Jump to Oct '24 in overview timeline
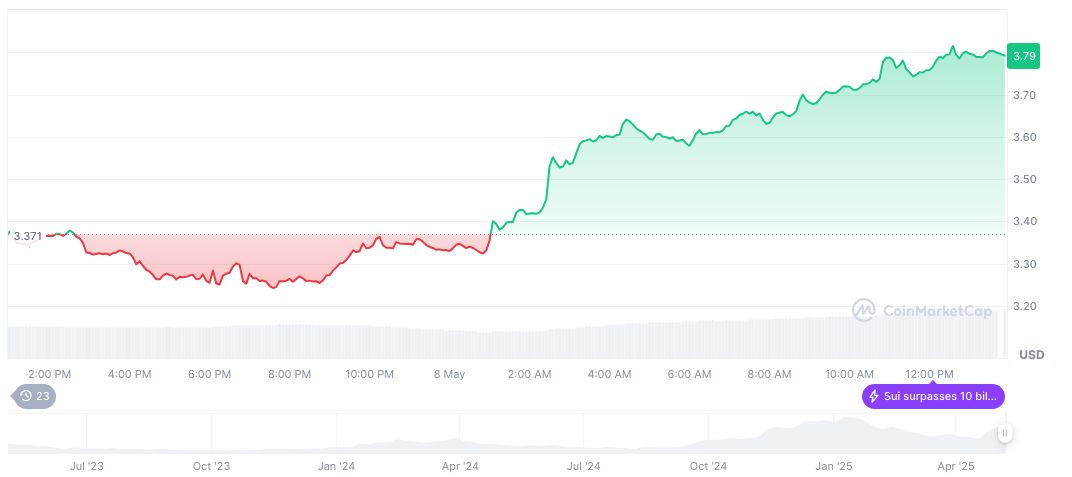Screen dimensions: 1072x477 (x=707, y=466)
